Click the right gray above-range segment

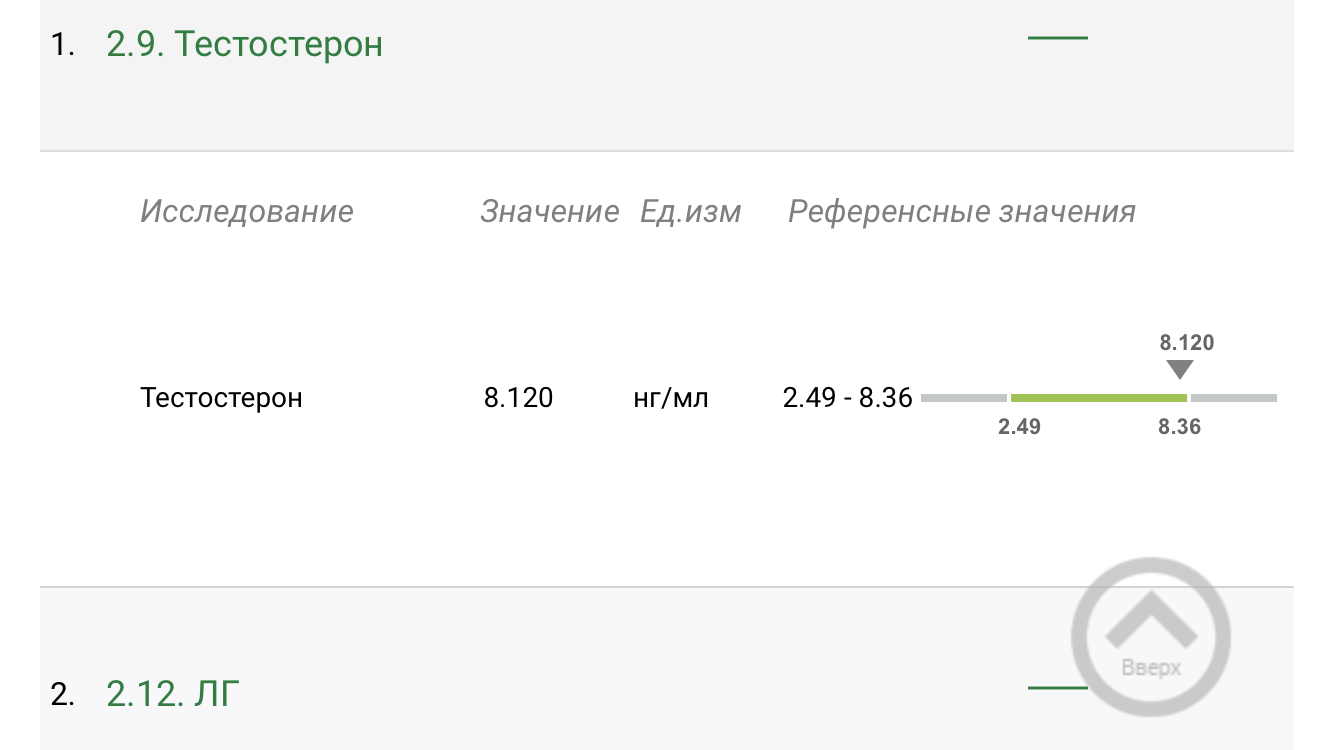coord(1234,398)
